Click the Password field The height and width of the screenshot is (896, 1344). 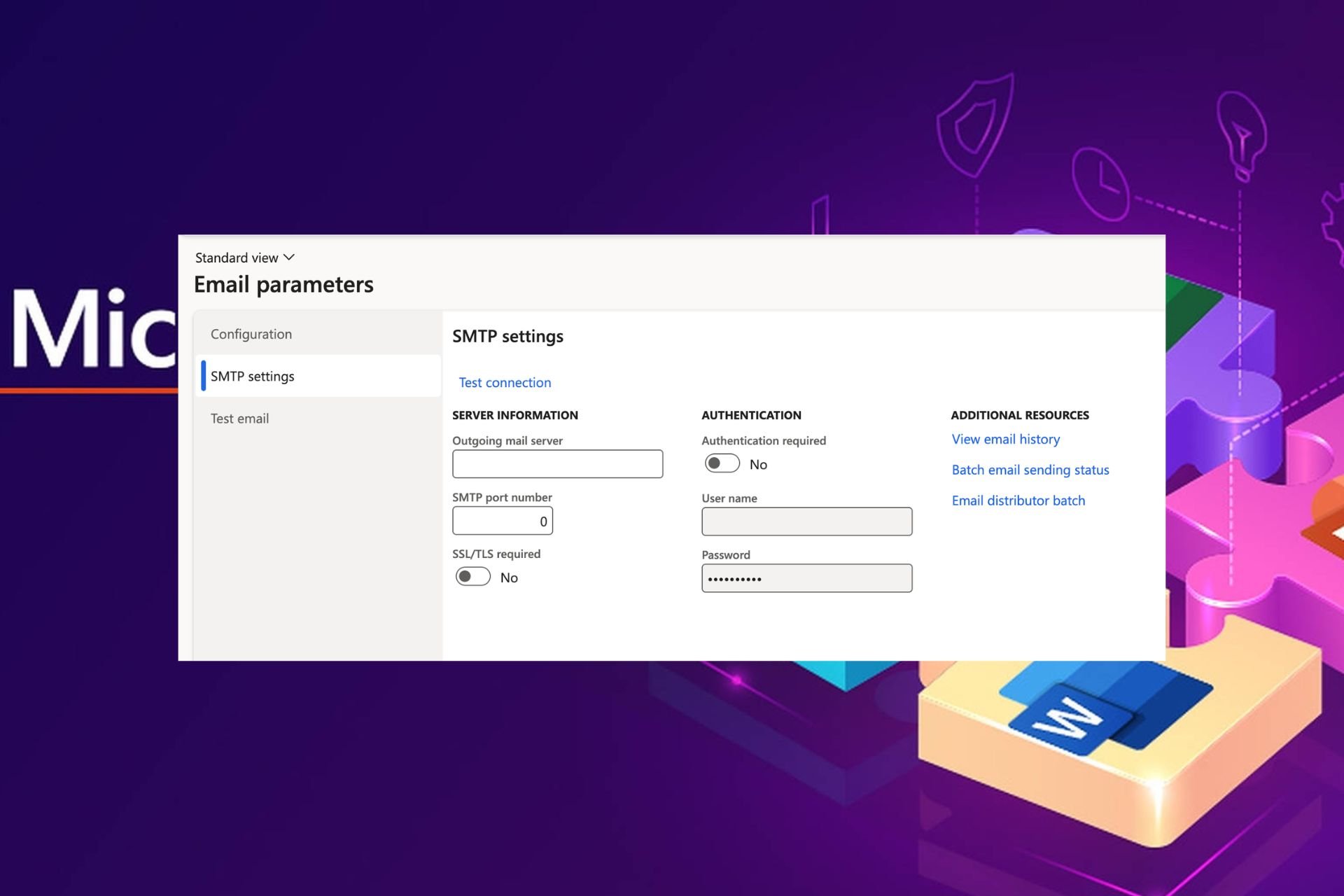pyautogui.click(x=806, y=578)
